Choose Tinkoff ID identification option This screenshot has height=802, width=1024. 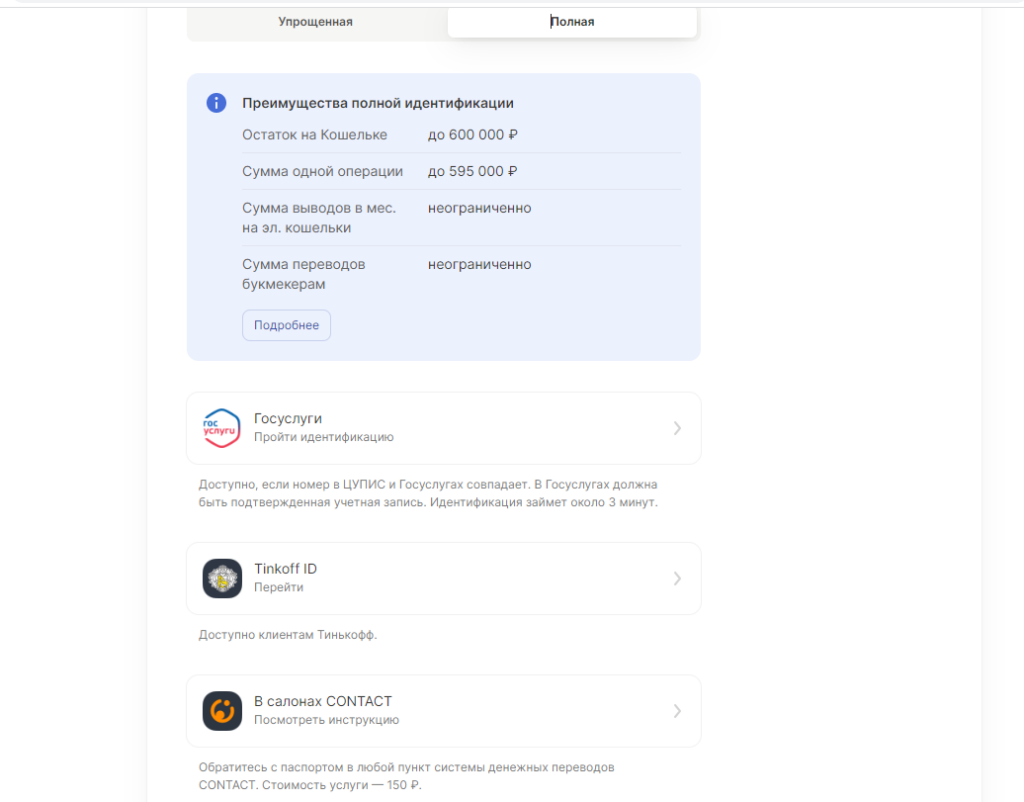(x=443, y=579)
